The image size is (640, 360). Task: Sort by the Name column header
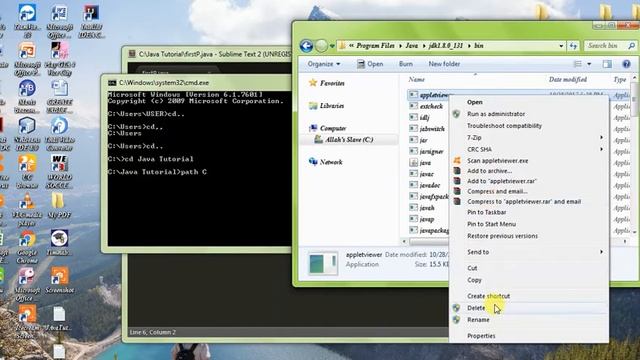point(416,80)
